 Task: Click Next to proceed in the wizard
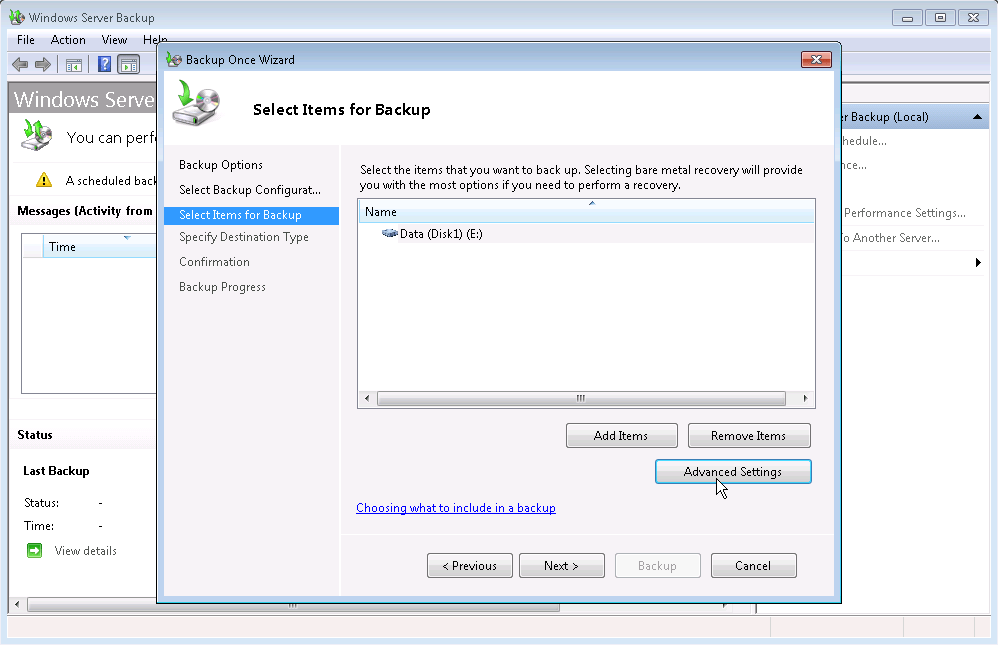(561, 565)
